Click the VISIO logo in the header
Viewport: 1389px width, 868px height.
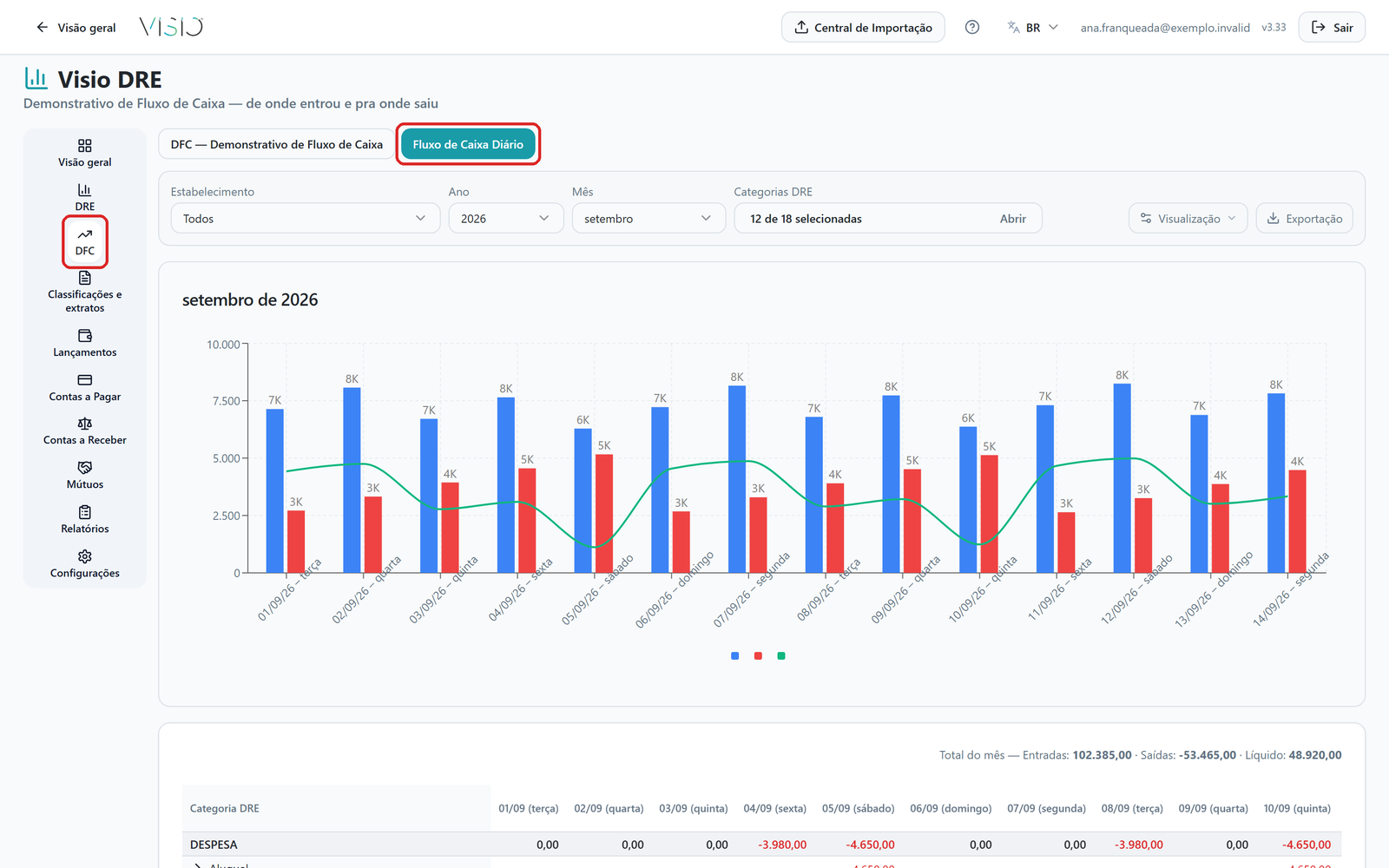pos(171,28)
